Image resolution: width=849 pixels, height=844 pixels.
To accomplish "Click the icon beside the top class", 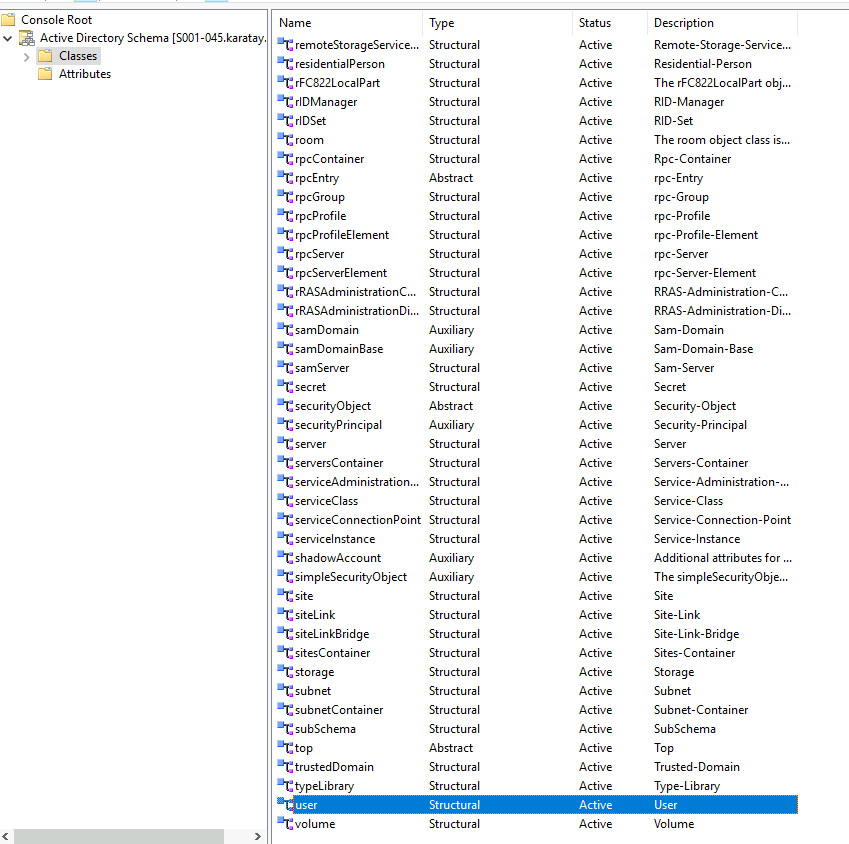I will pos(285,747).
